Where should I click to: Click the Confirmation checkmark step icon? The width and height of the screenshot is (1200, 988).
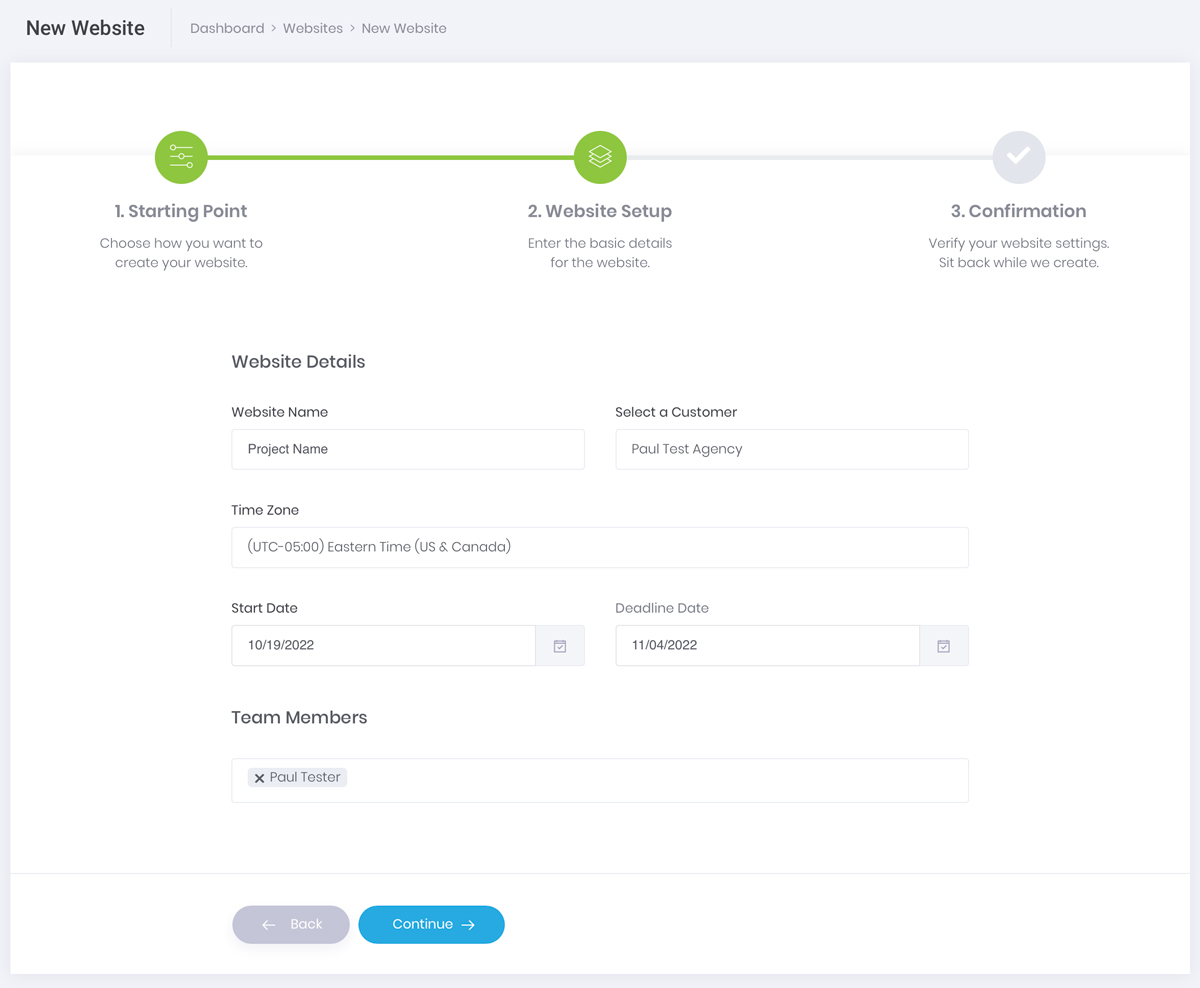point(1018,157)
